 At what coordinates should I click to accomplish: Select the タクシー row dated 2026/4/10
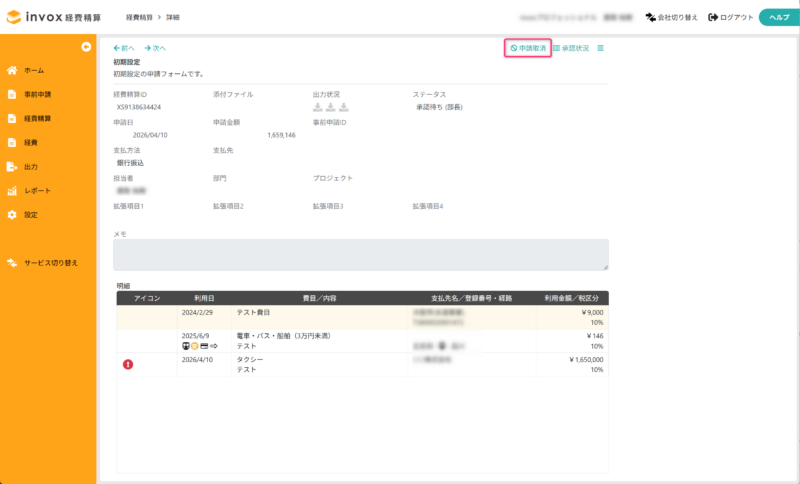click(362, 364)
